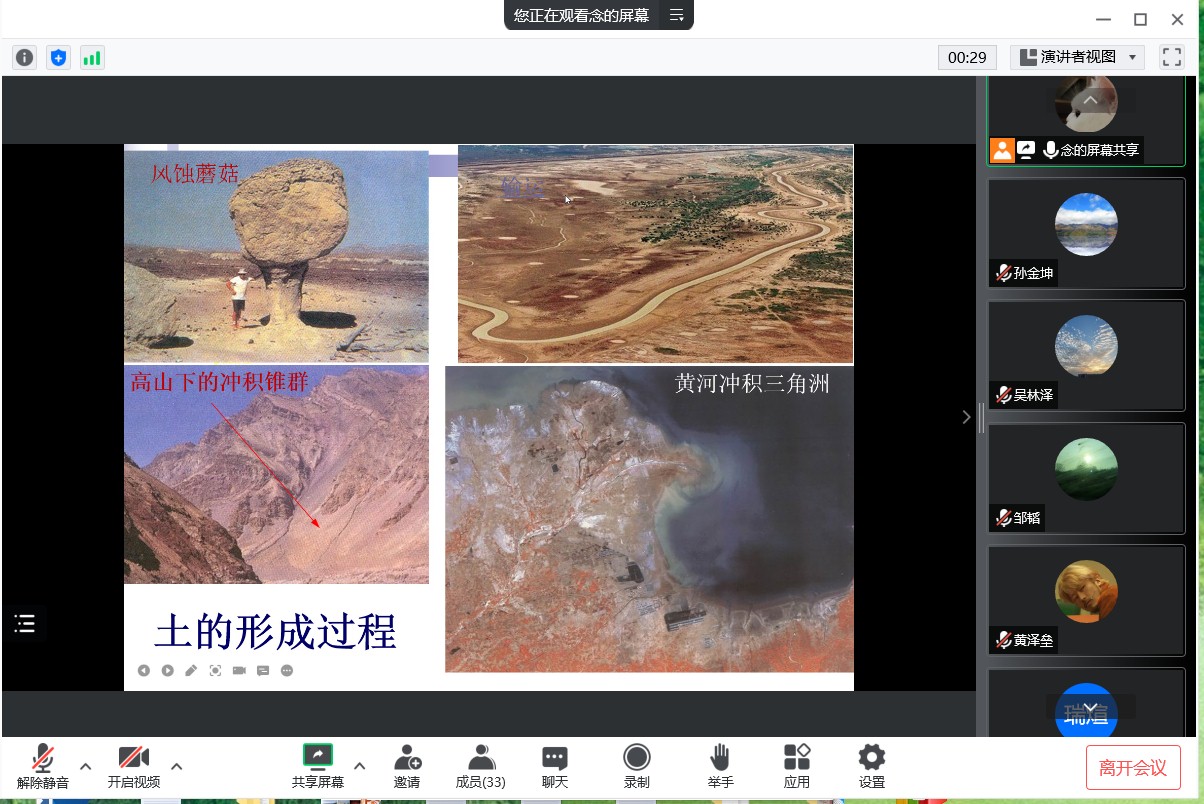The height and width of the screenshot is (804, 1204).
Task: Collapse the participant video sidebar
Action: tap(966, 417)
